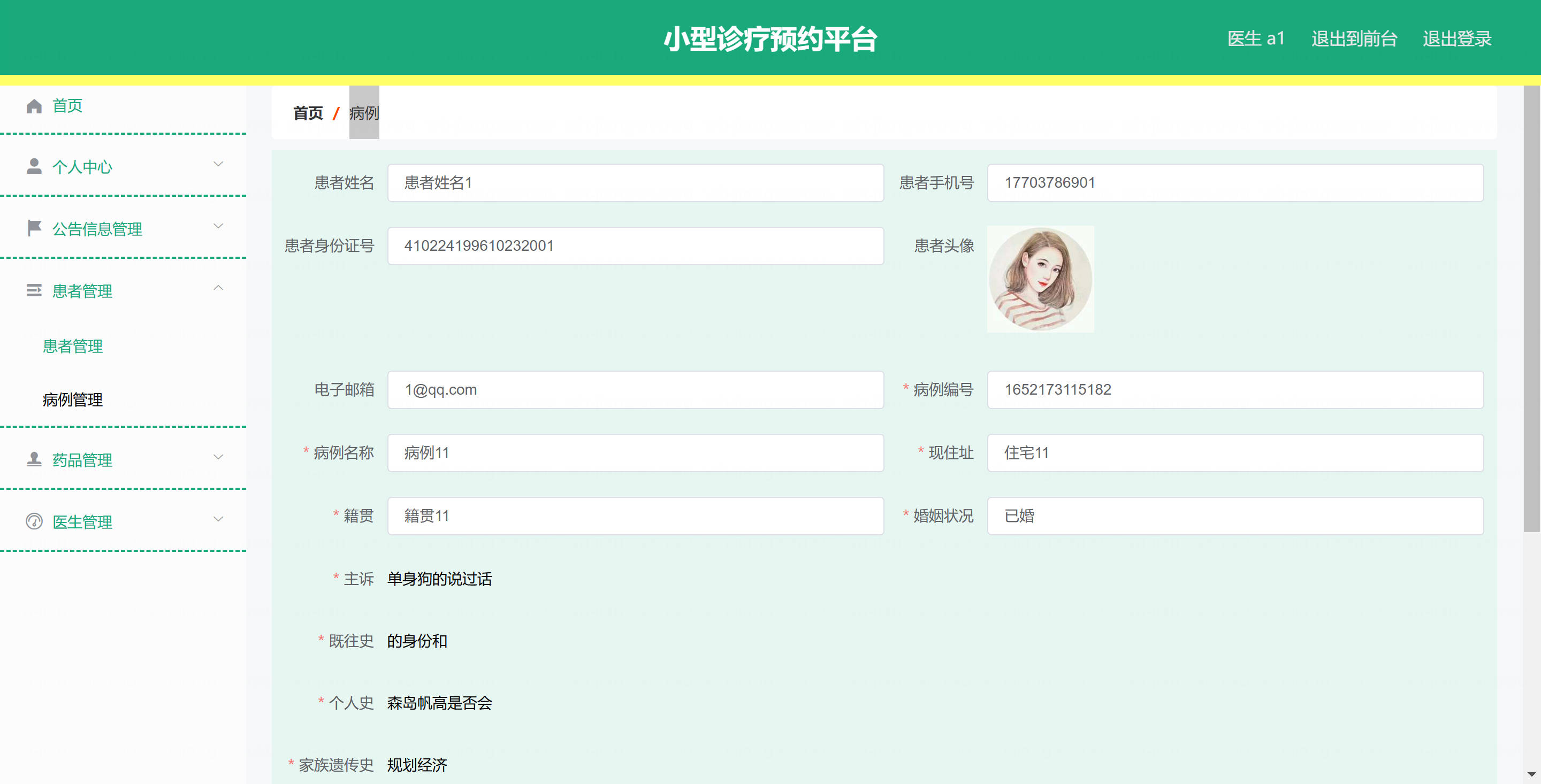Expand the 药品管理 menu chevron
The width and height of the screenshot is (1541, 784).
pyautogui.click(x=218, y=457)
